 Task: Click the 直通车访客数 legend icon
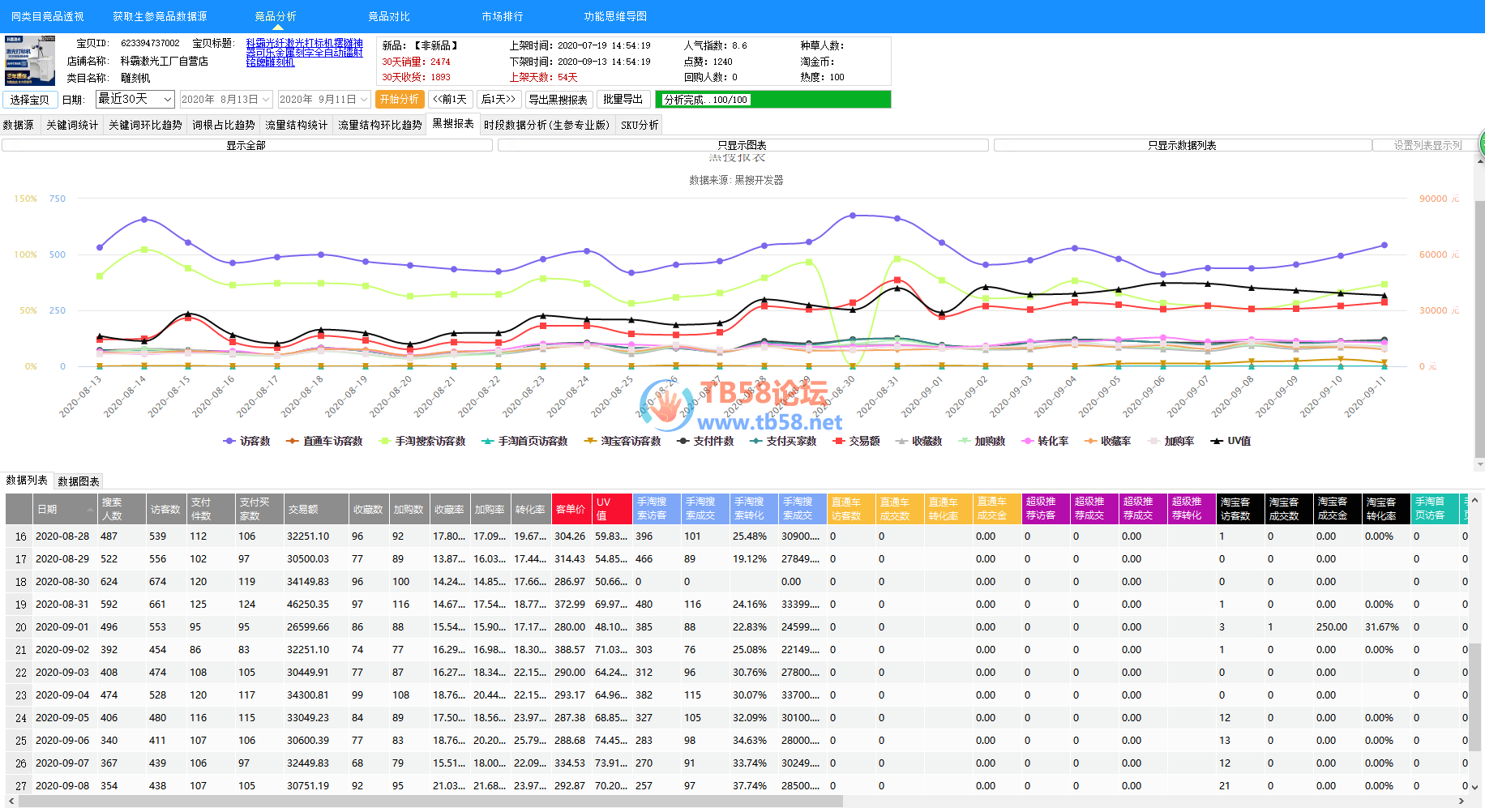click(293, 442)
